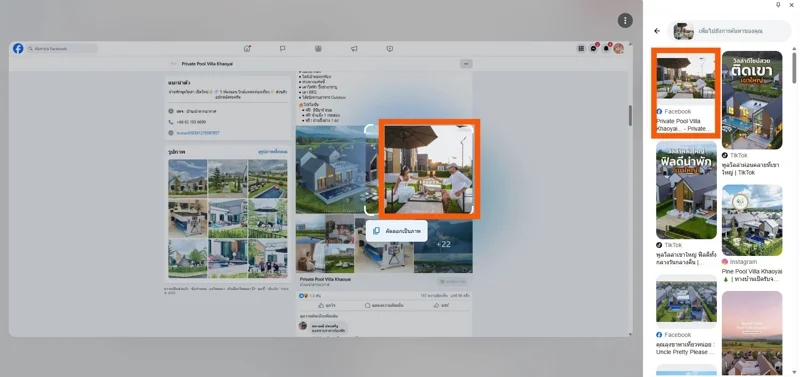Open the Facebook Private Pool Villa Khaoyai result

[x=686, y=93]
